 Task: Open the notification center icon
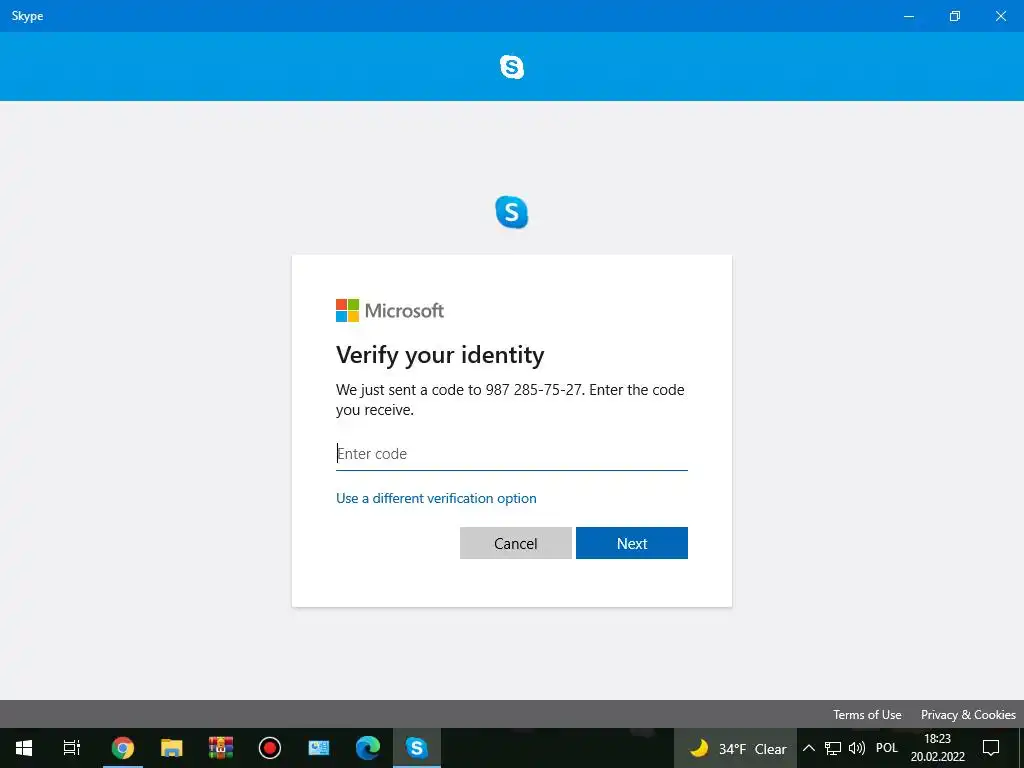pos(991,748)
